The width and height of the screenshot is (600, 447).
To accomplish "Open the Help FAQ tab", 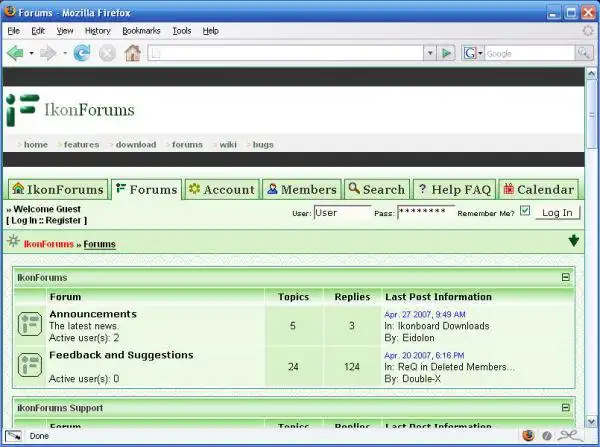I will [x=455, y=189].
